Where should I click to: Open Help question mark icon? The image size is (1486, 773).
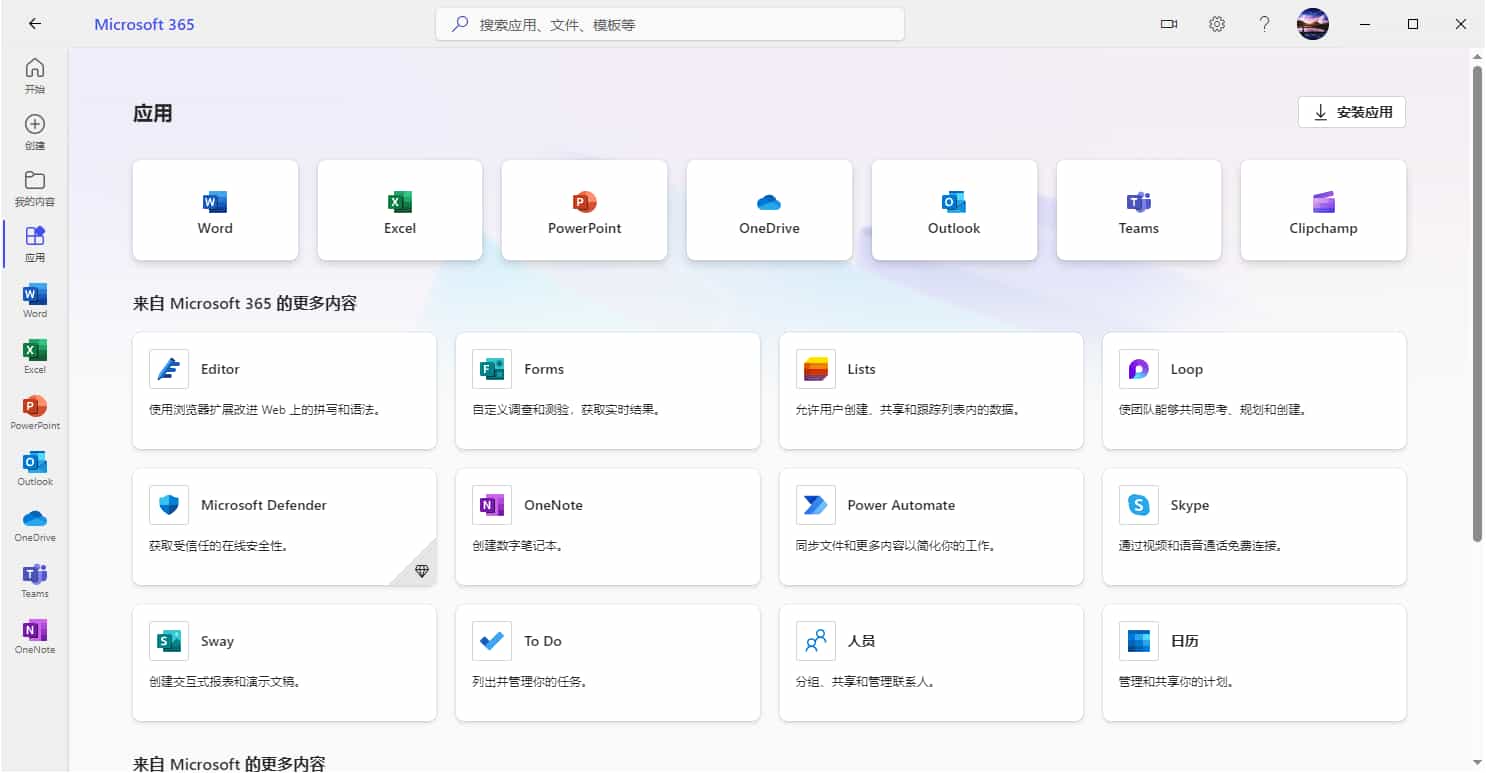coord(1265,24)
